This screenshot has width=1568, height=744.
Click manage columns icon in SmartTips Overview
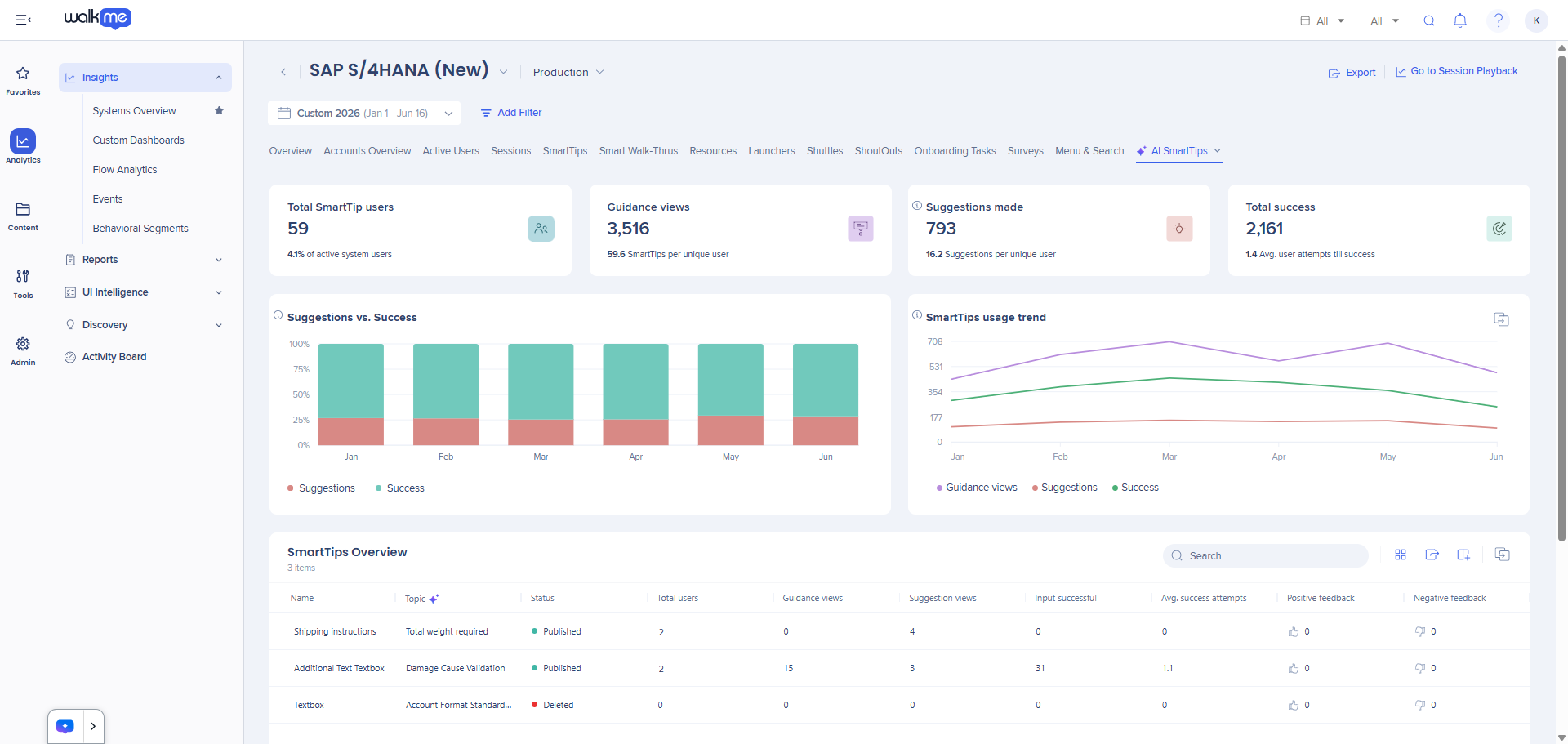coord(1463,555)
